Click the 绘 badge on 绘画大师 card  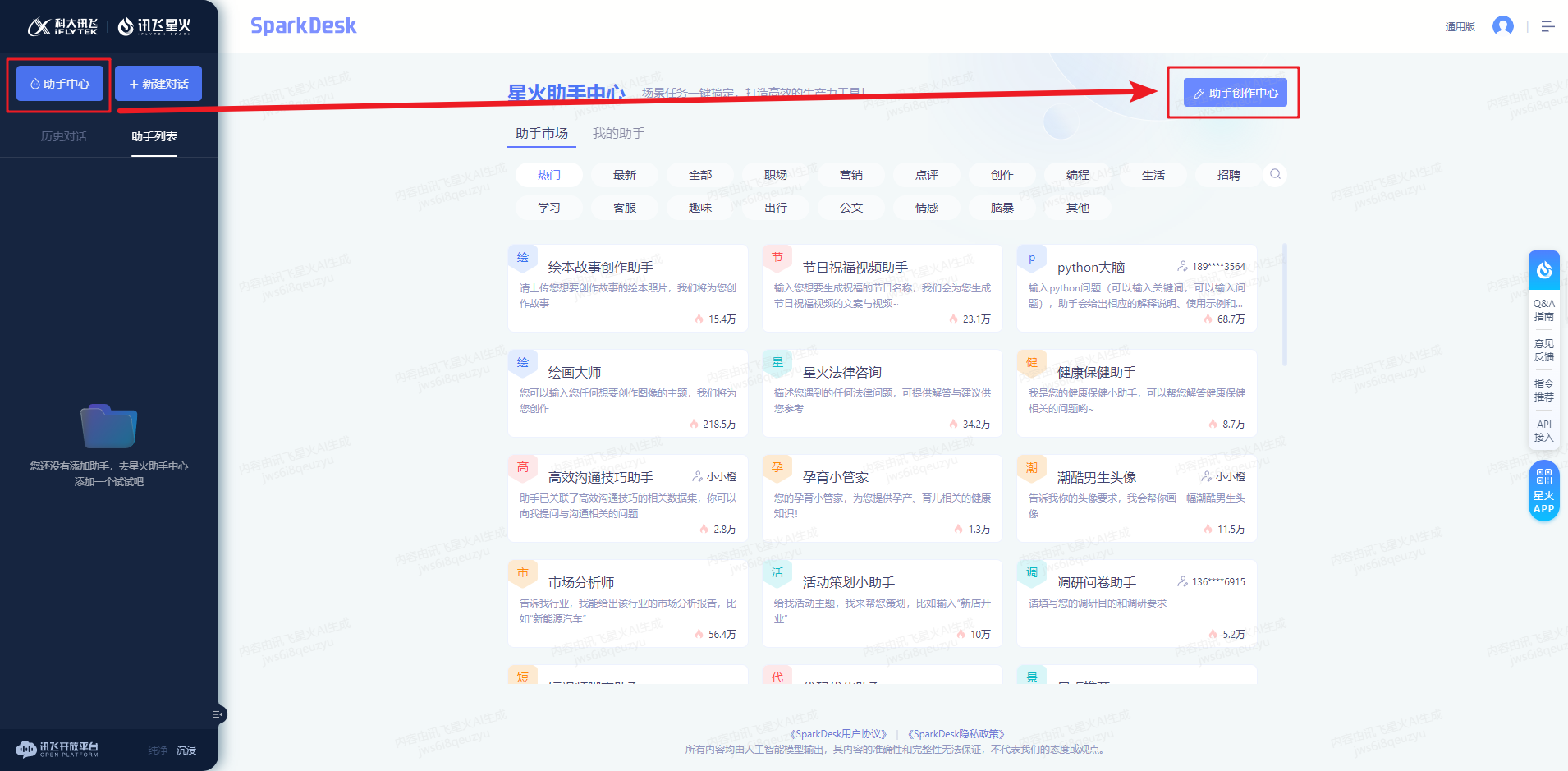523,363
